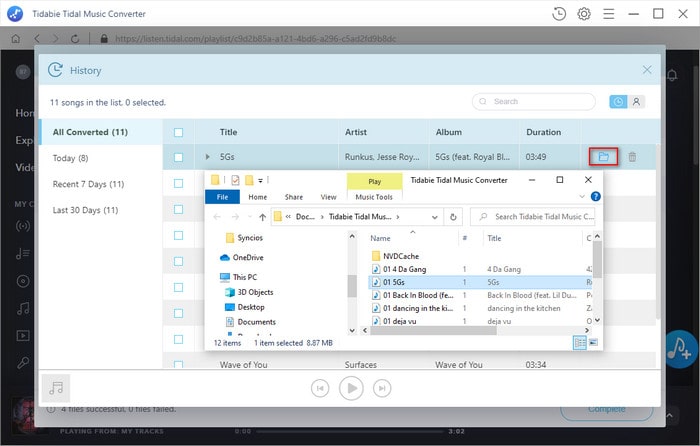Skip to next track

[x=382, y=388]
